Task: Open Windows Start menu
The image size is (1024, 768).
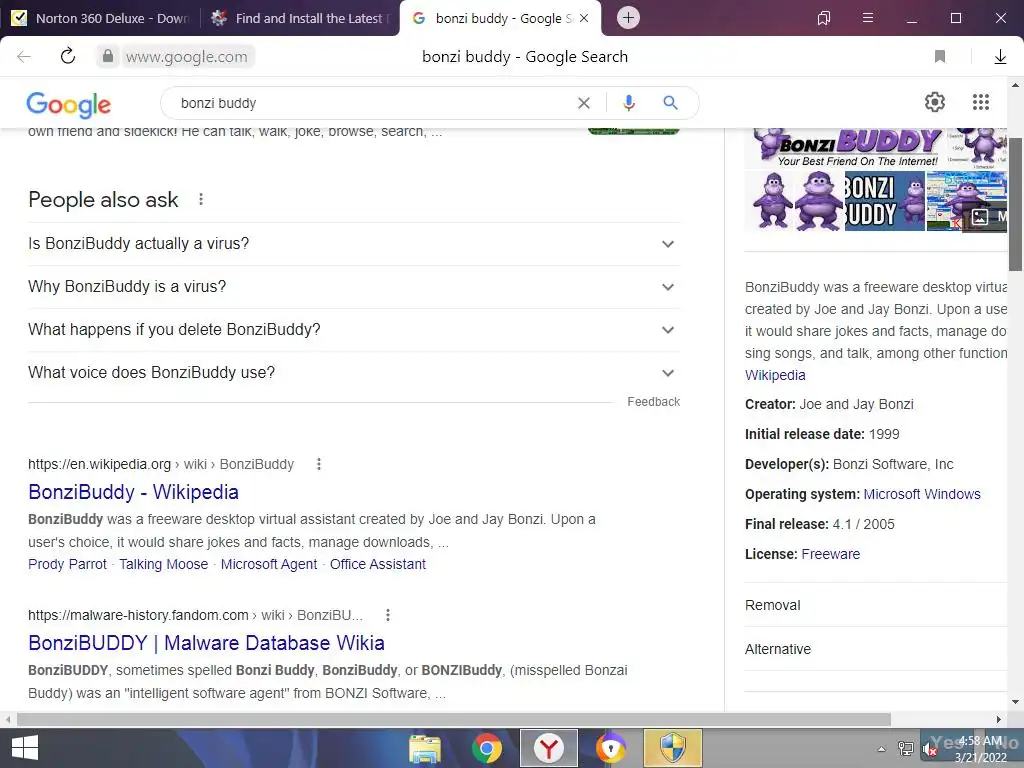Action: (25, 748)
